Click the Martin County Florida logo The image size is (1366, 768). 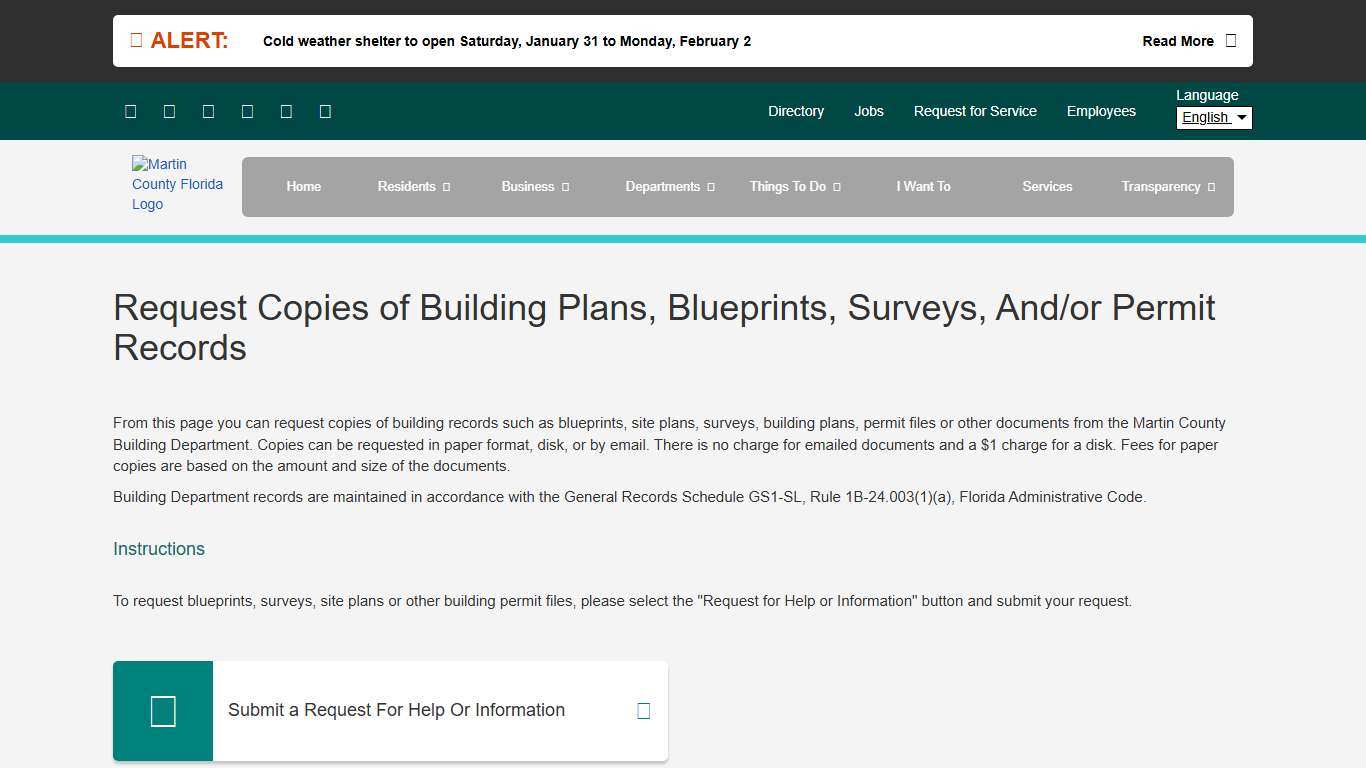coord(177,184)
